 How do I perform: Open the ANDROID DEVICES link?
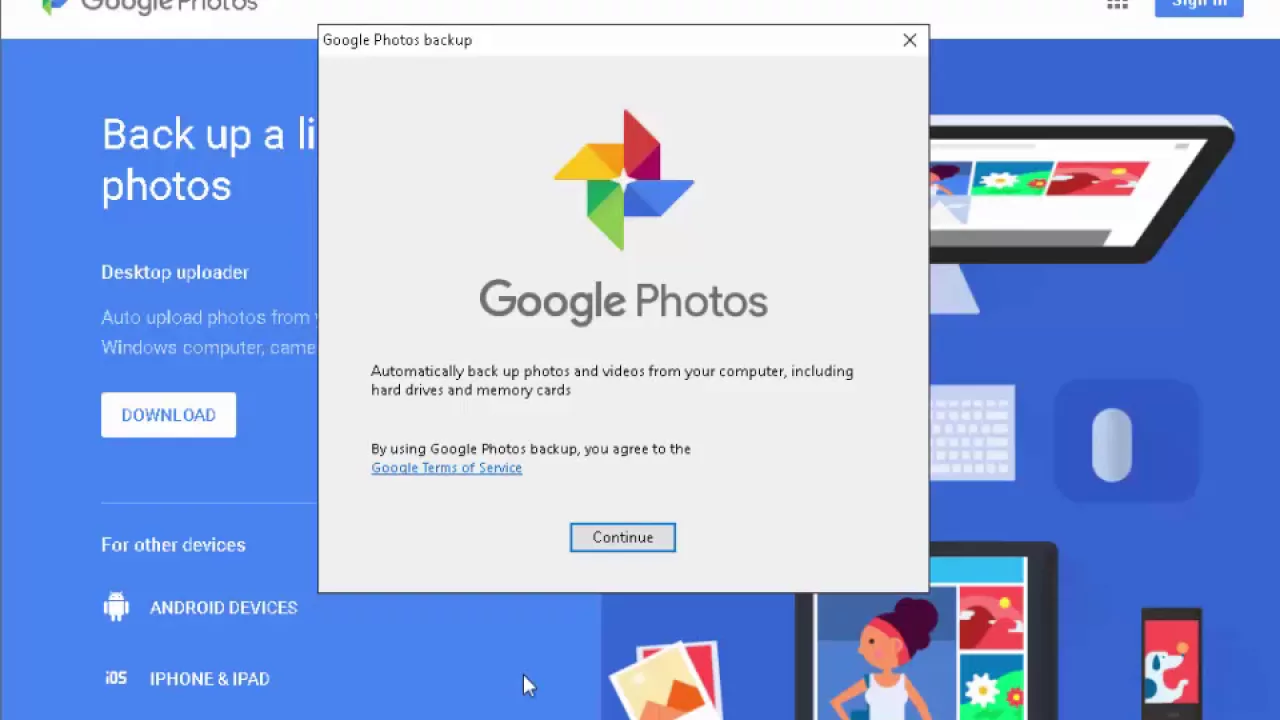pos(223,608)
